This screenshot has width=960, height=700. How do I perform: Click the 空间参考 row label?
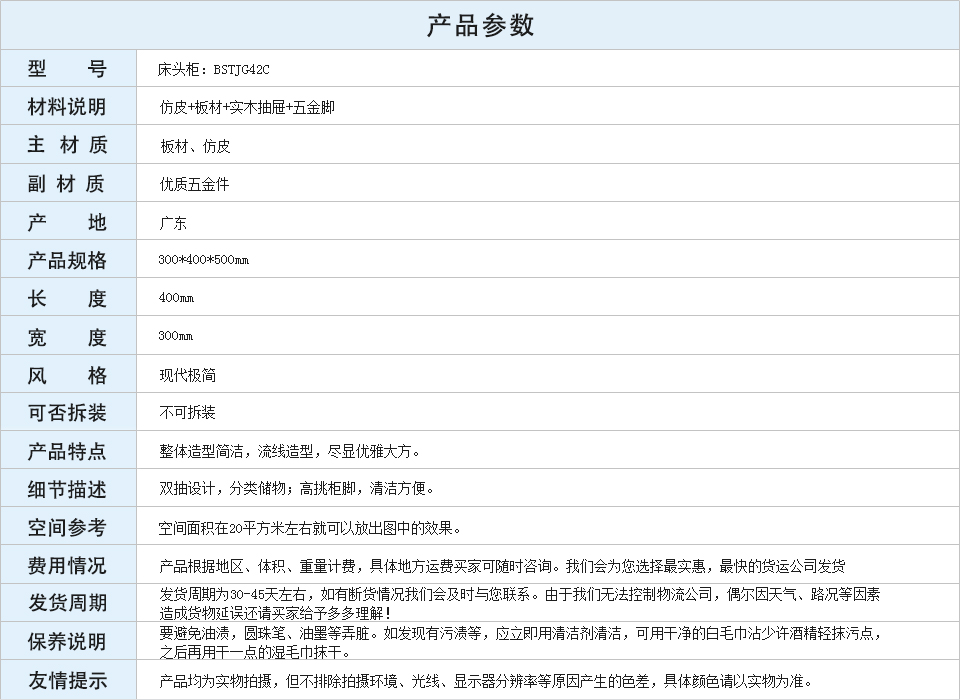coord(67,527)
